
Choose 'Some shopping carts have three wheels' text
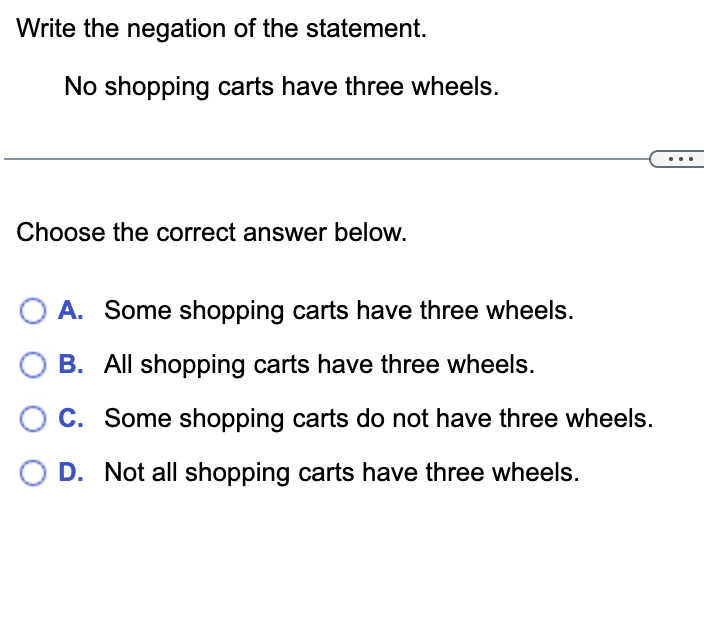(339, 311)
